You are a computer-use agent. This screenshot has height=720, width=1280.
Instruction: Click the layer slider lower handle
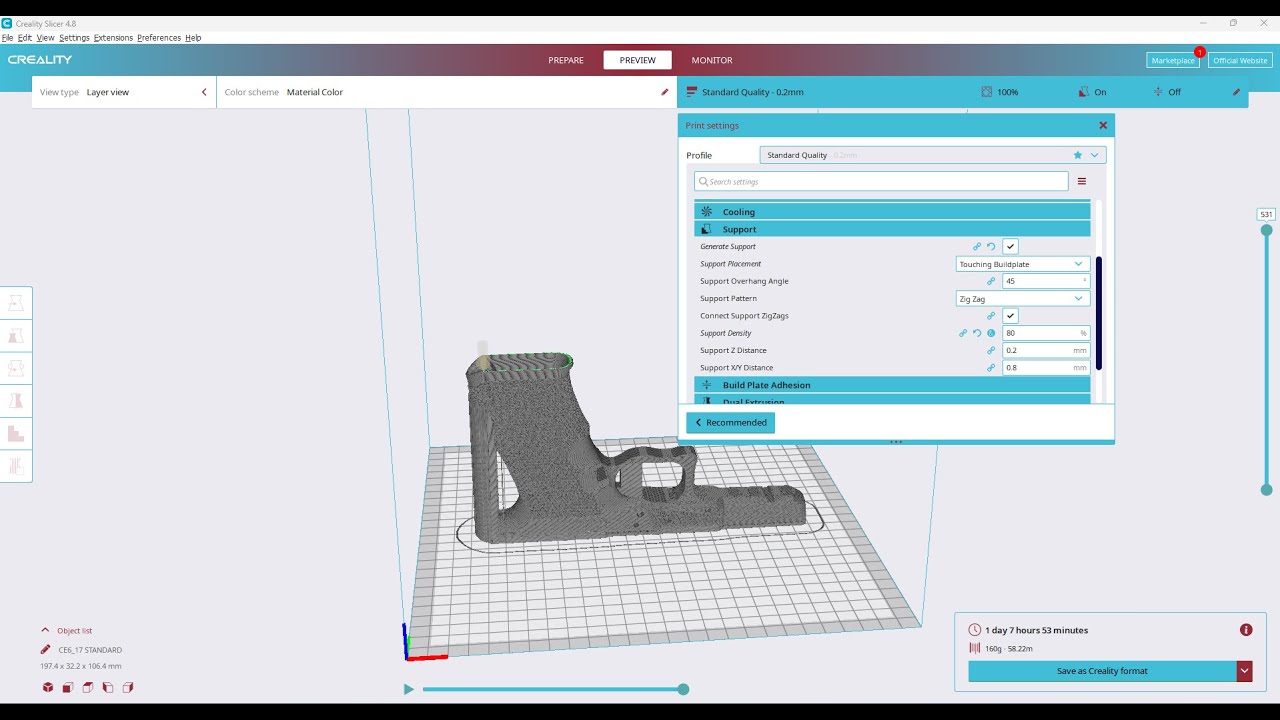[1266, 490]
